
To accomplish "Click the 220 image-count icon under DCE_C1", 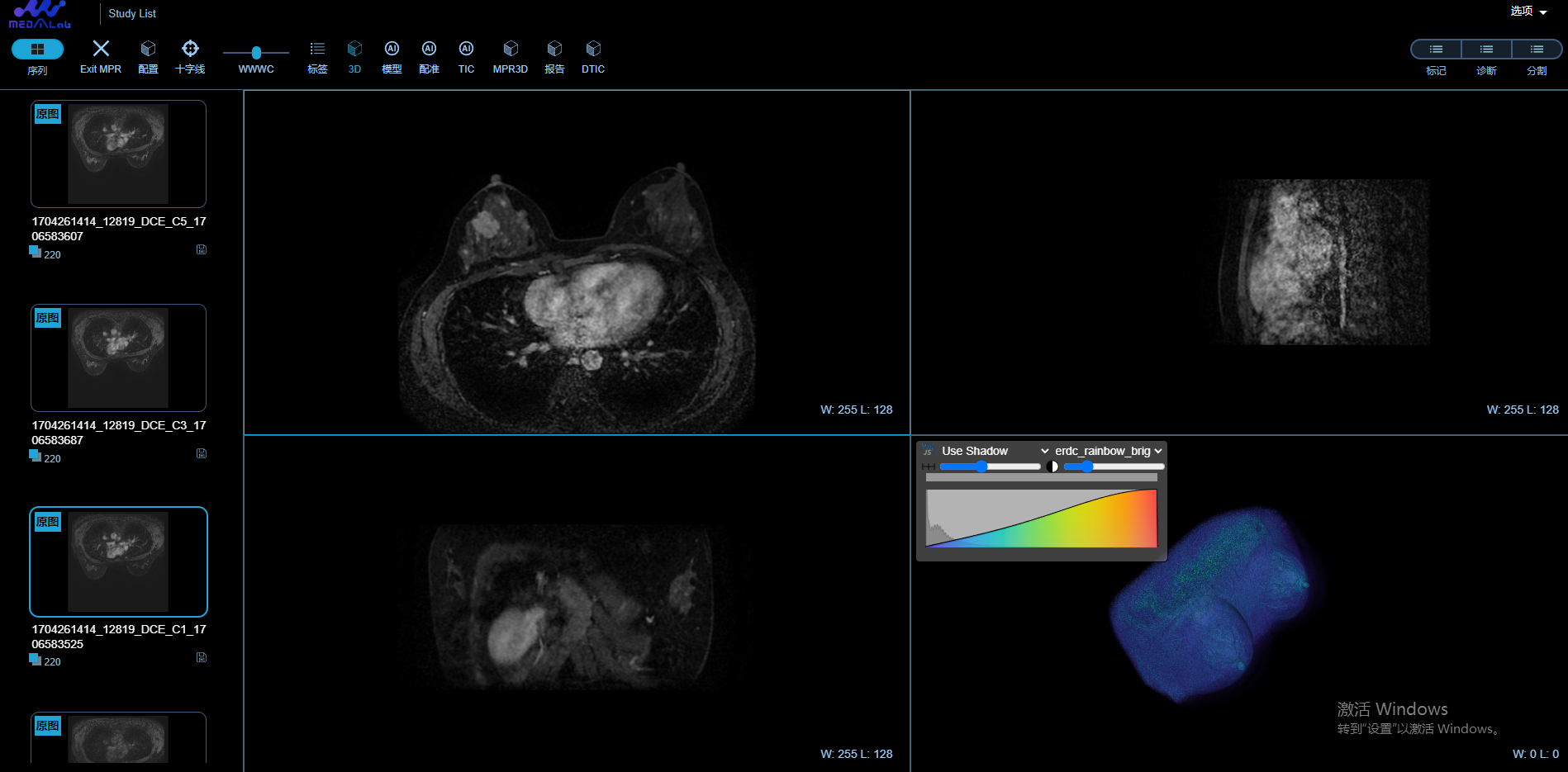I will click(x=35, y=659).
